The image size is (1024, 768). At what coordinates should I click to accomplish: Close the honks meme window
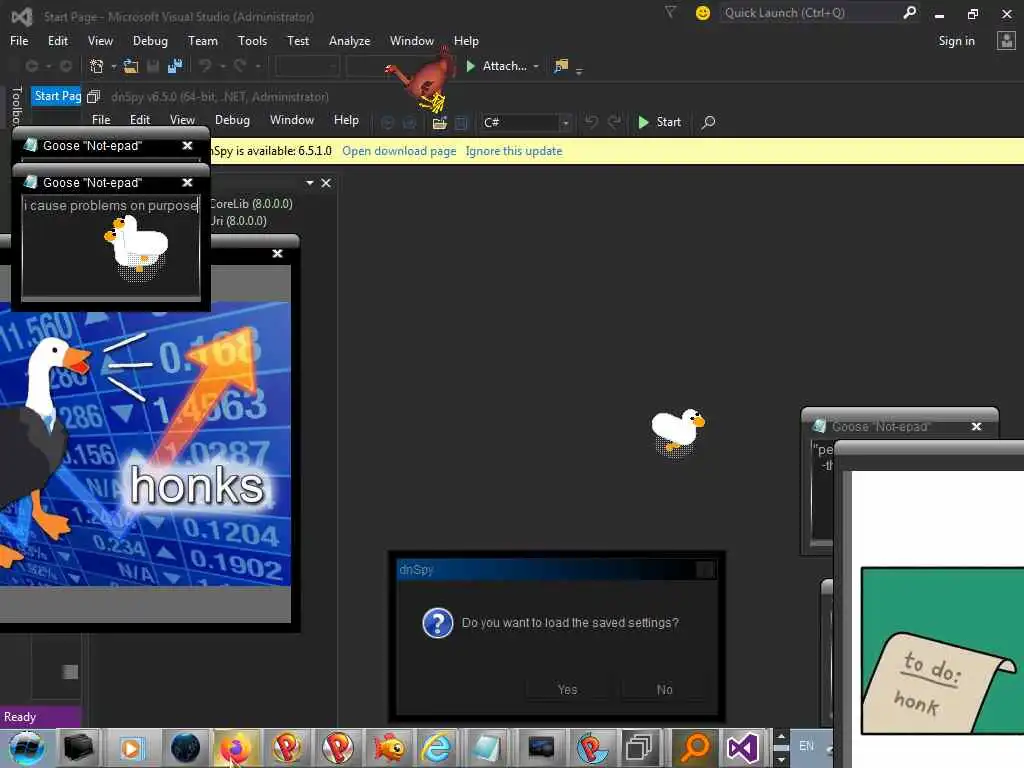(277, 253)
